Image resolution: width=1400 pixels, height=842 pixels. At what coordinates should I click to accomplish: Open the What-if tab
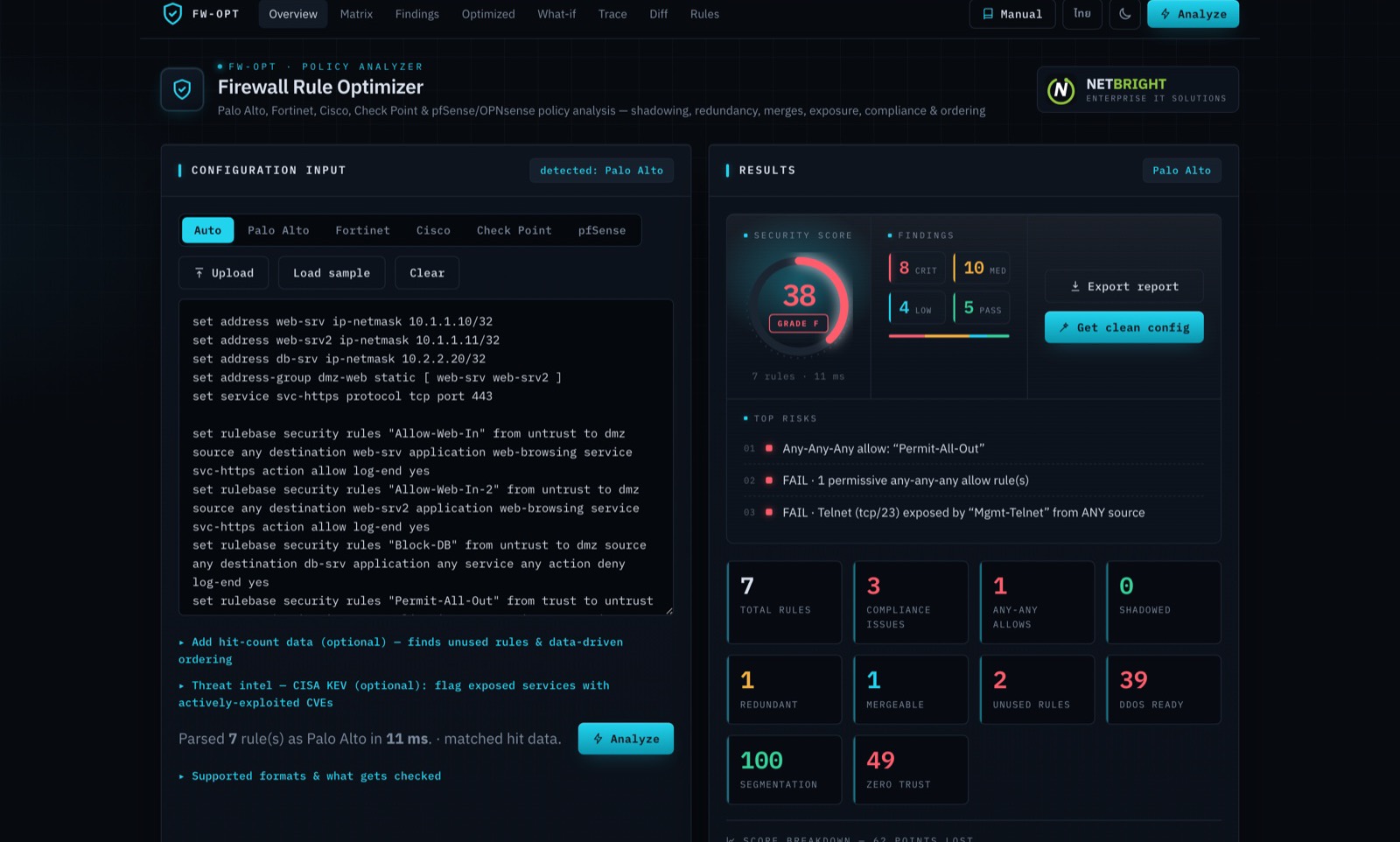point(556,14)
